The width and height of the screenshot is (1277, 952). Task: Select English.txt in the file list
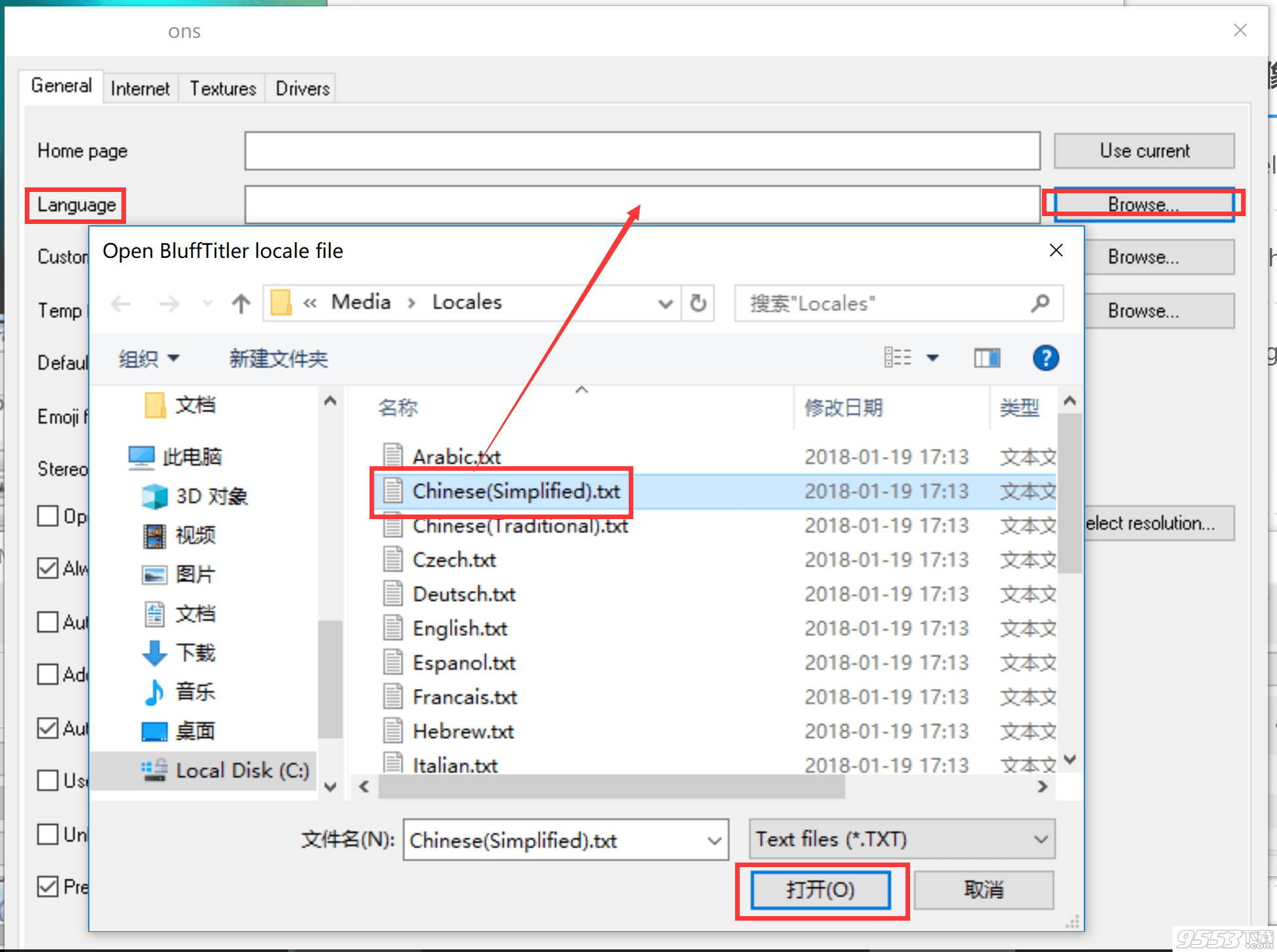(460, 628)
